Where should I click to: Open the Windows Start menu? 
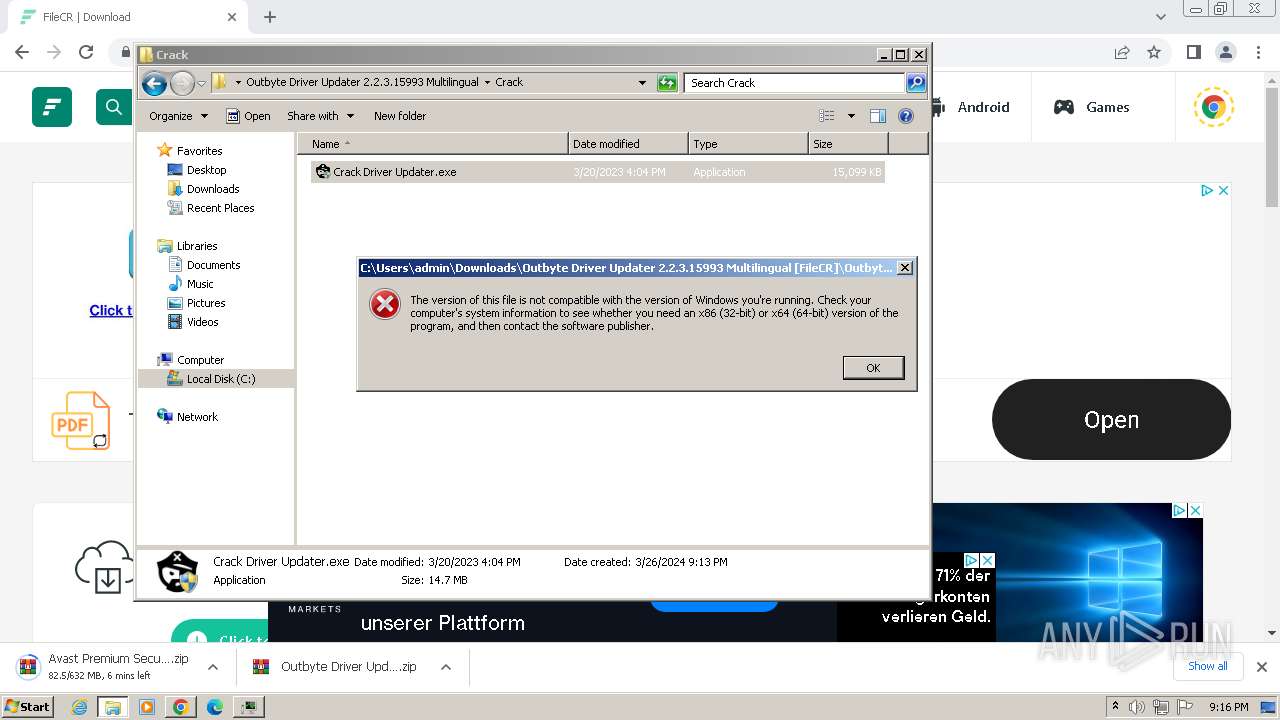(28, 707)
